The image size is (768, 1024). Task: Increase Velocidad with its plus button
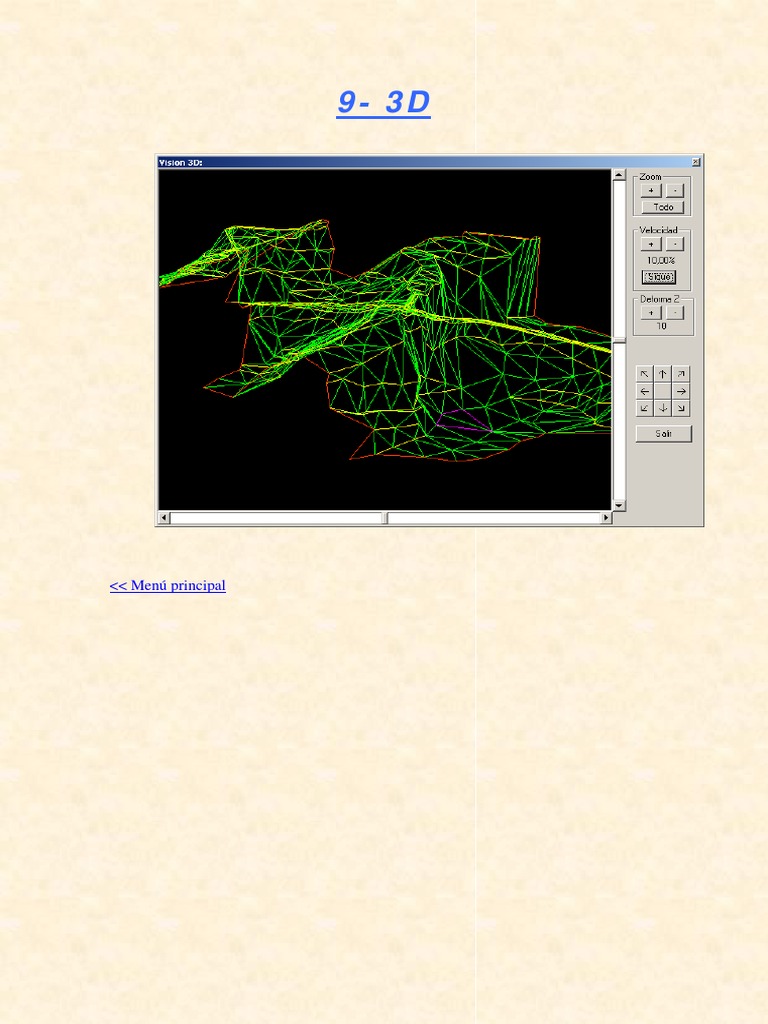pyautogui.click(x=650, y=244)
